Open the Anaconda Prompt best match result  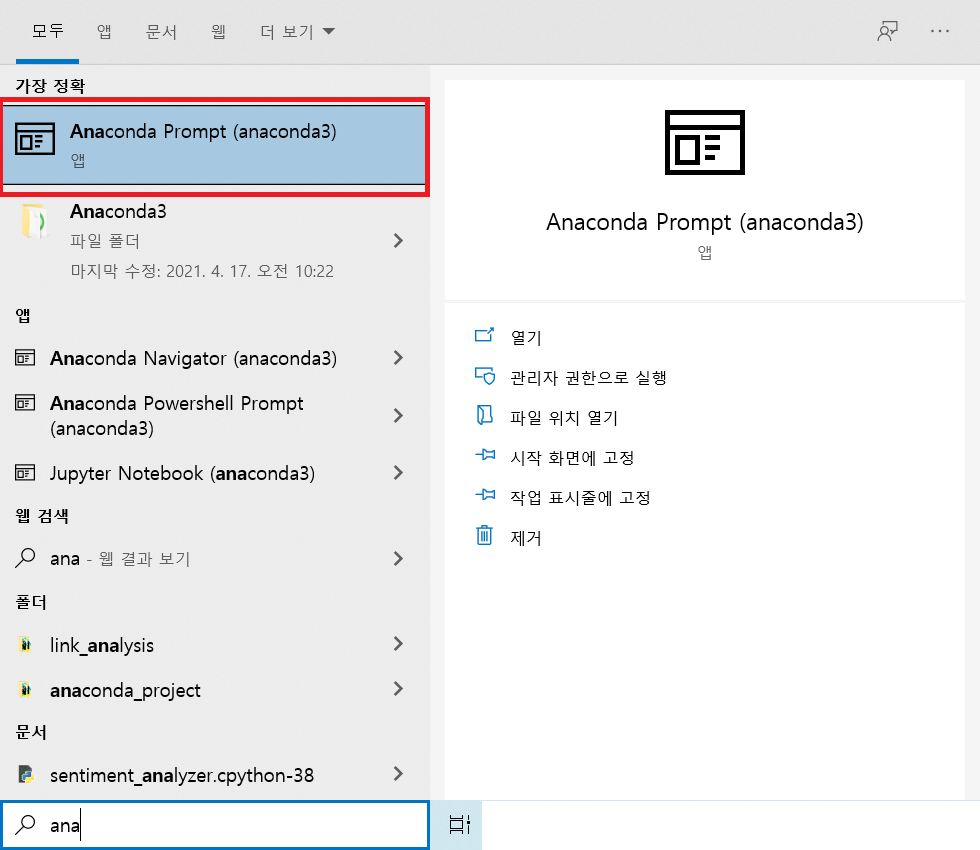coord(214,146)
